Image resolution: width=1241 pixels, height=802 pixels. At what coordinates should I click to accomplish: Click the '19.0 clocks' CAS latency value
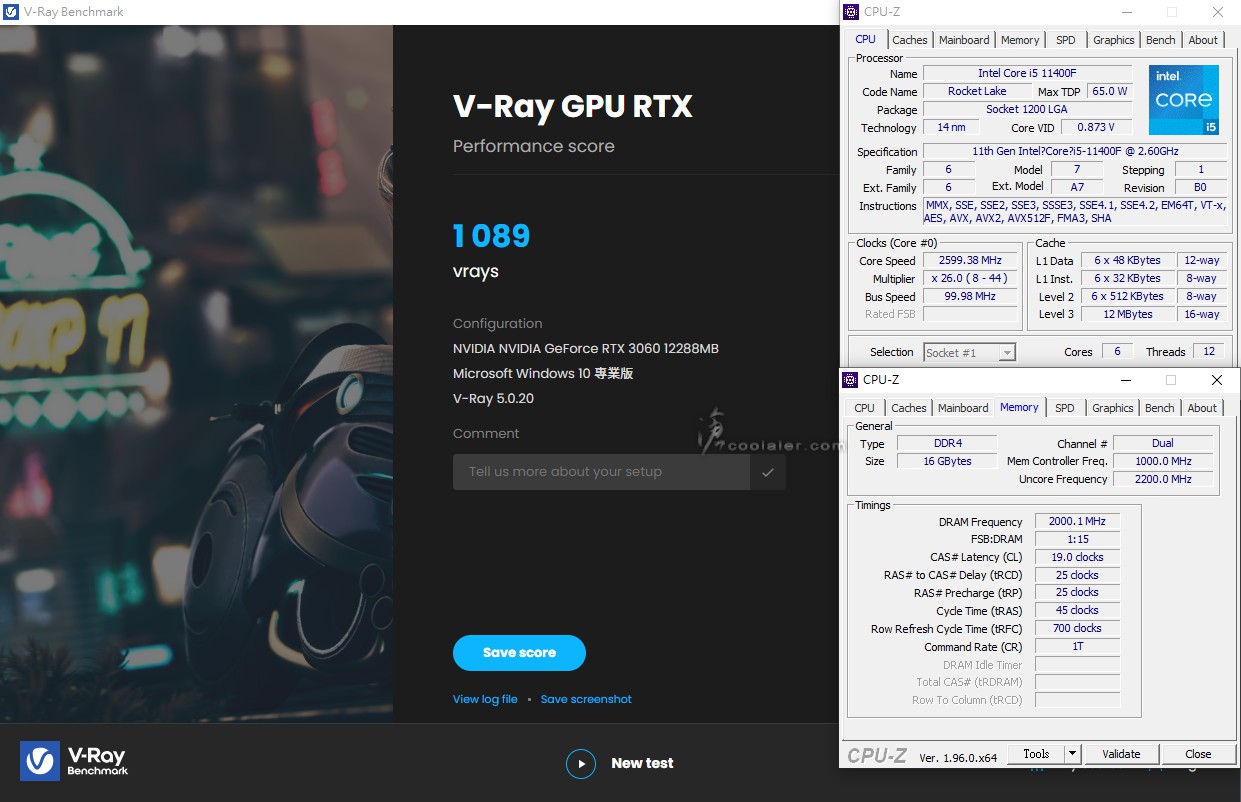tap(1077, 558)
